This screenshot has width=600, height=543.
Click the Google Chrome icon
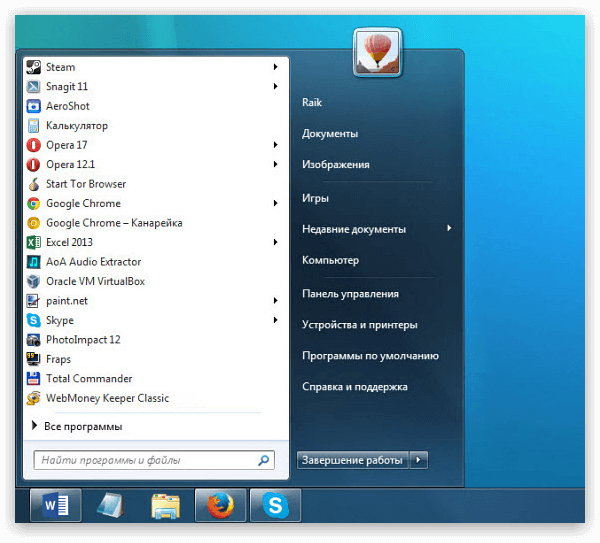tap(34, 204)
